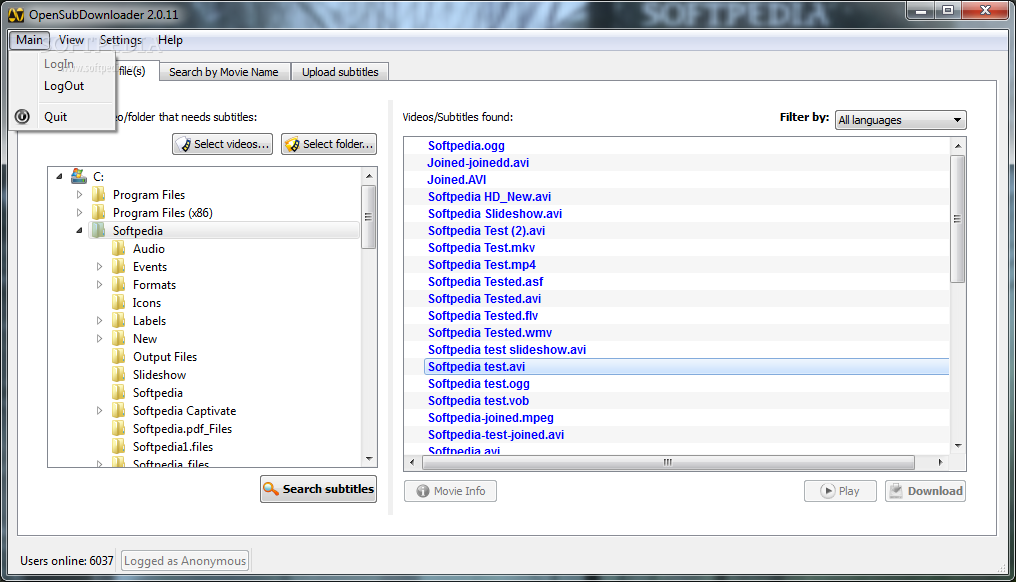Click Movie Info button
This screenshot has width=1016, height=582.
450,491
